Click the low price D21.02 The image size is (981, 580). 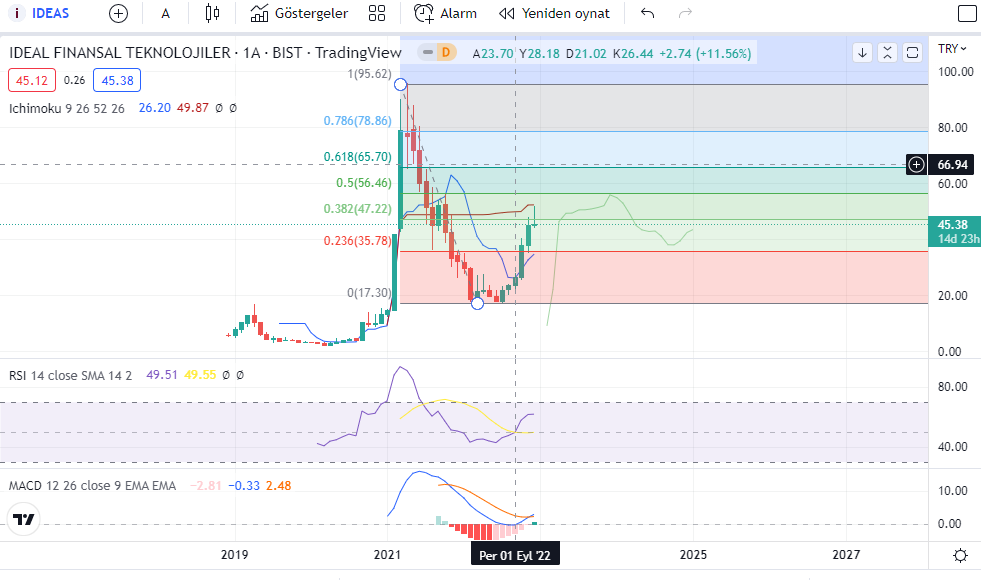[586, 54]
